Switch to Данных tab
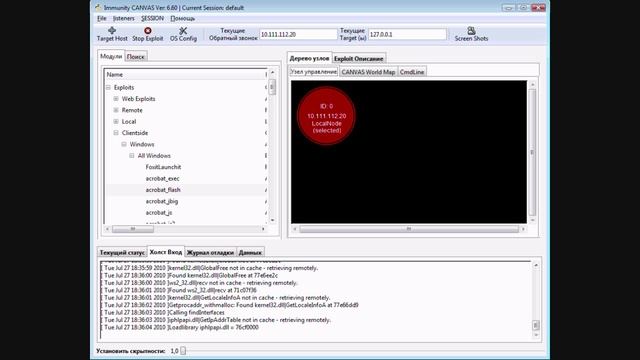The height and width of the screenshot is (360, 640). coord(250,253)
